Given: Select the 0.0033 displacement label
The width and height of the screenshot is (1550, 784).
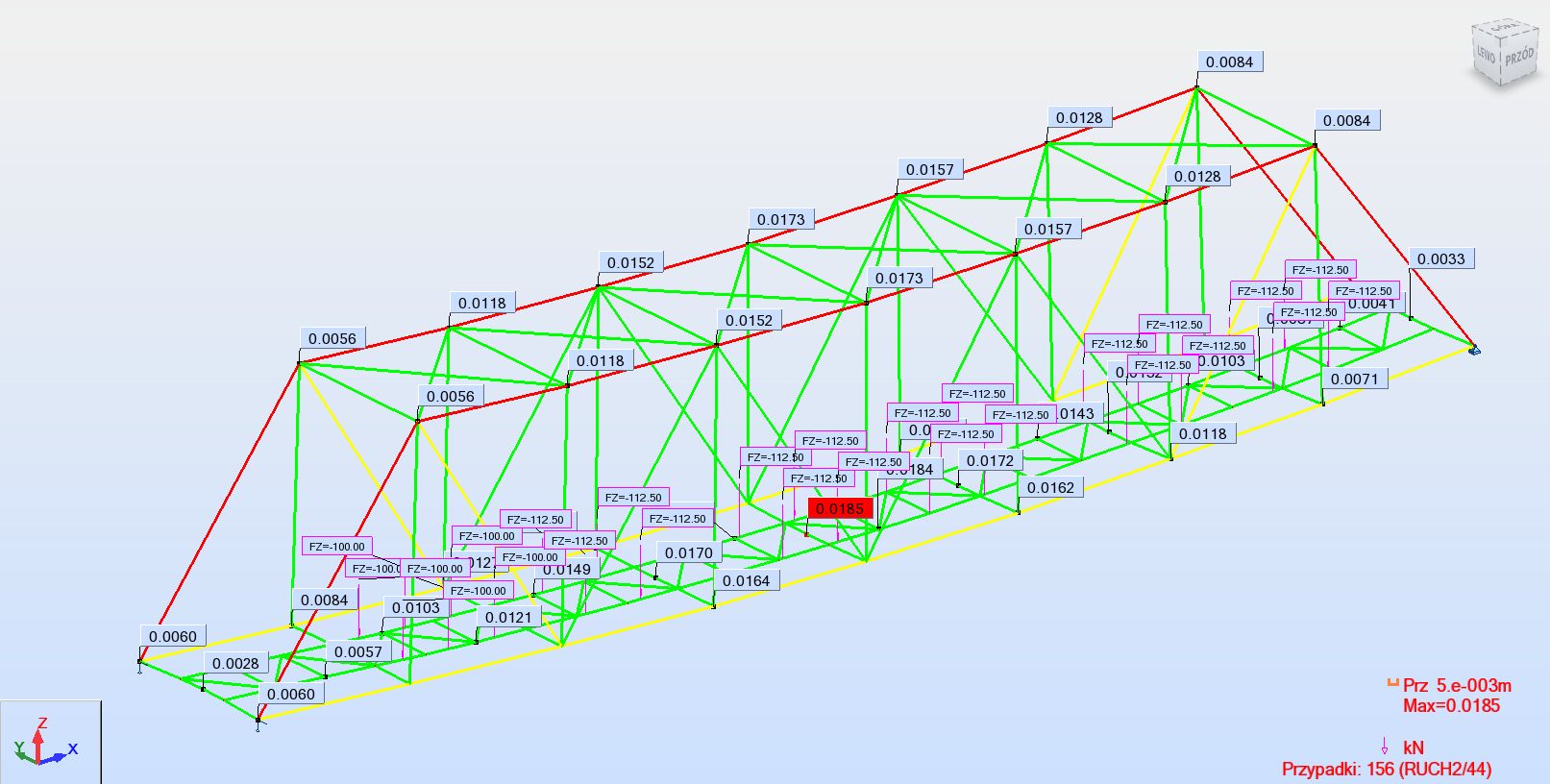Looking at the screenshot, I should point(1441,258).
